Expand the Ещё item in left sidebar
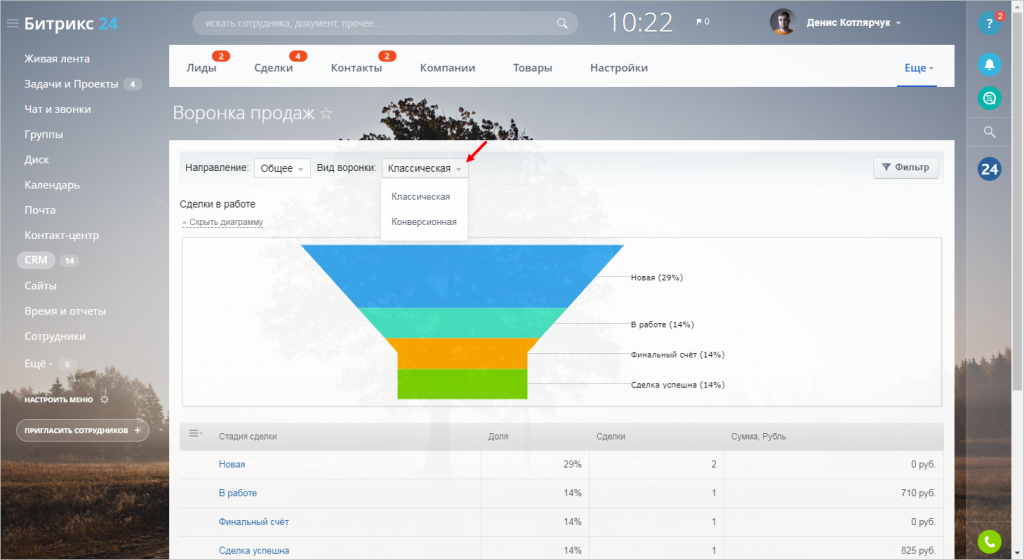 38,364
